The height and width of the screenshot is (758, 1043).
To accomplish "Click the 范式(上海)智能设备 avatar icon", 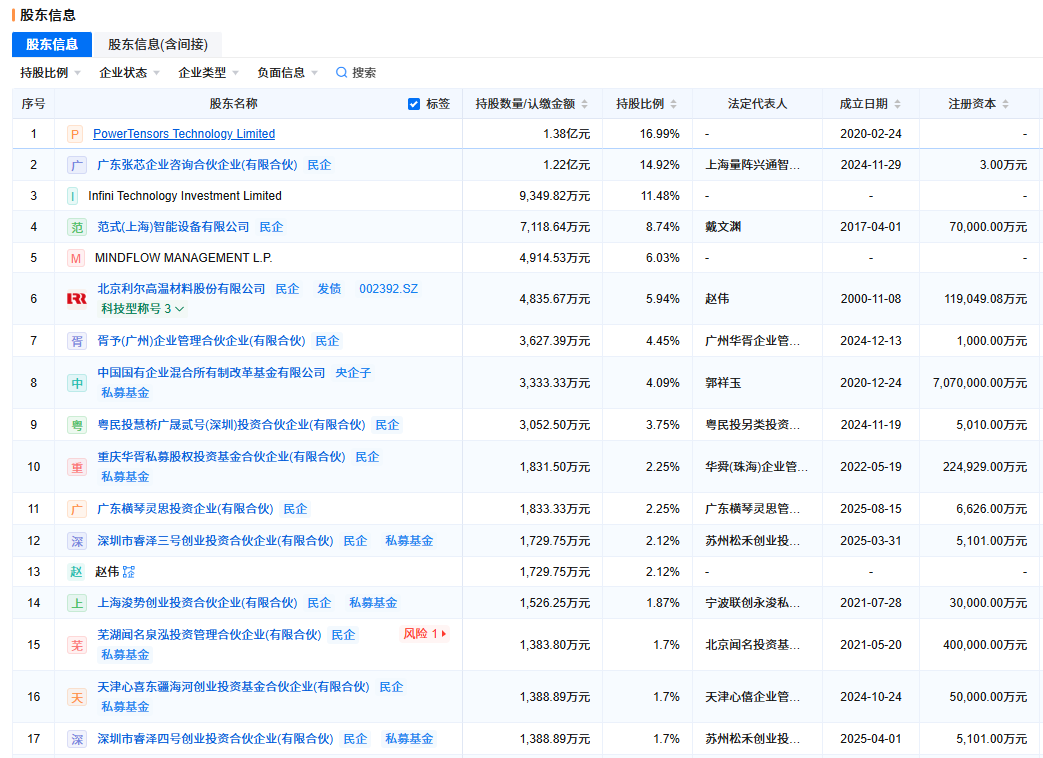I will pyautogui.click(x=77, y=227).
